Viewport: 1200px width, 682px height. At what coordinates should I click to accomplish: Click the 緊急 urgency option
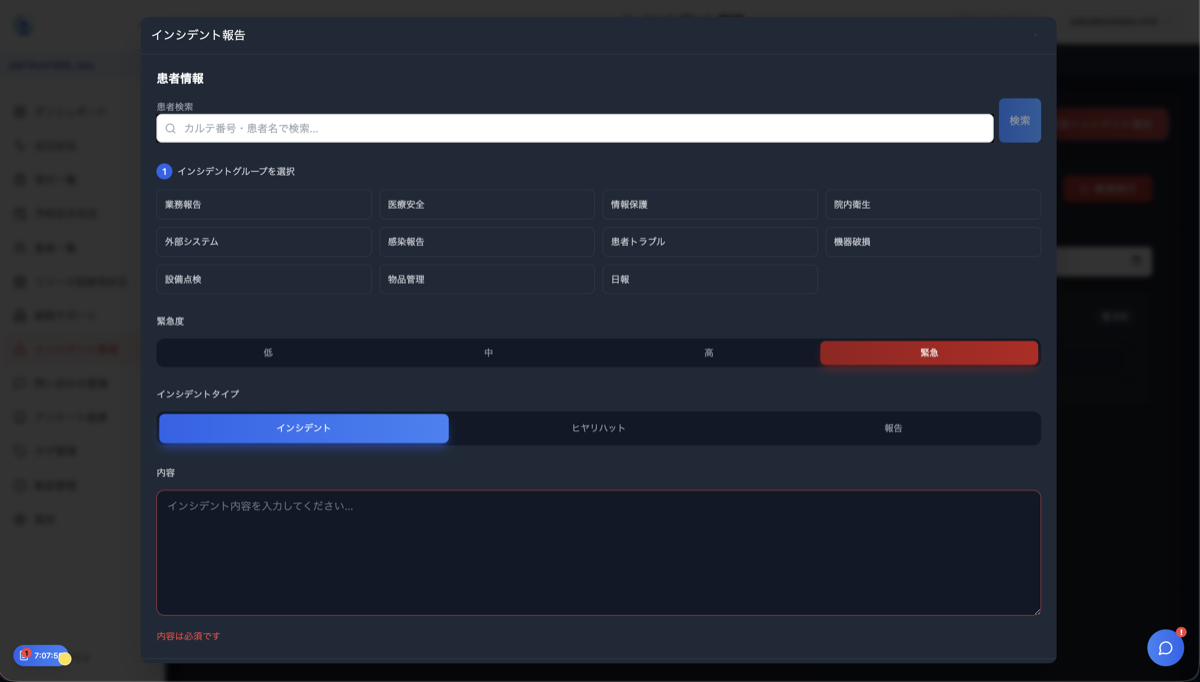(x=929, y=352)
